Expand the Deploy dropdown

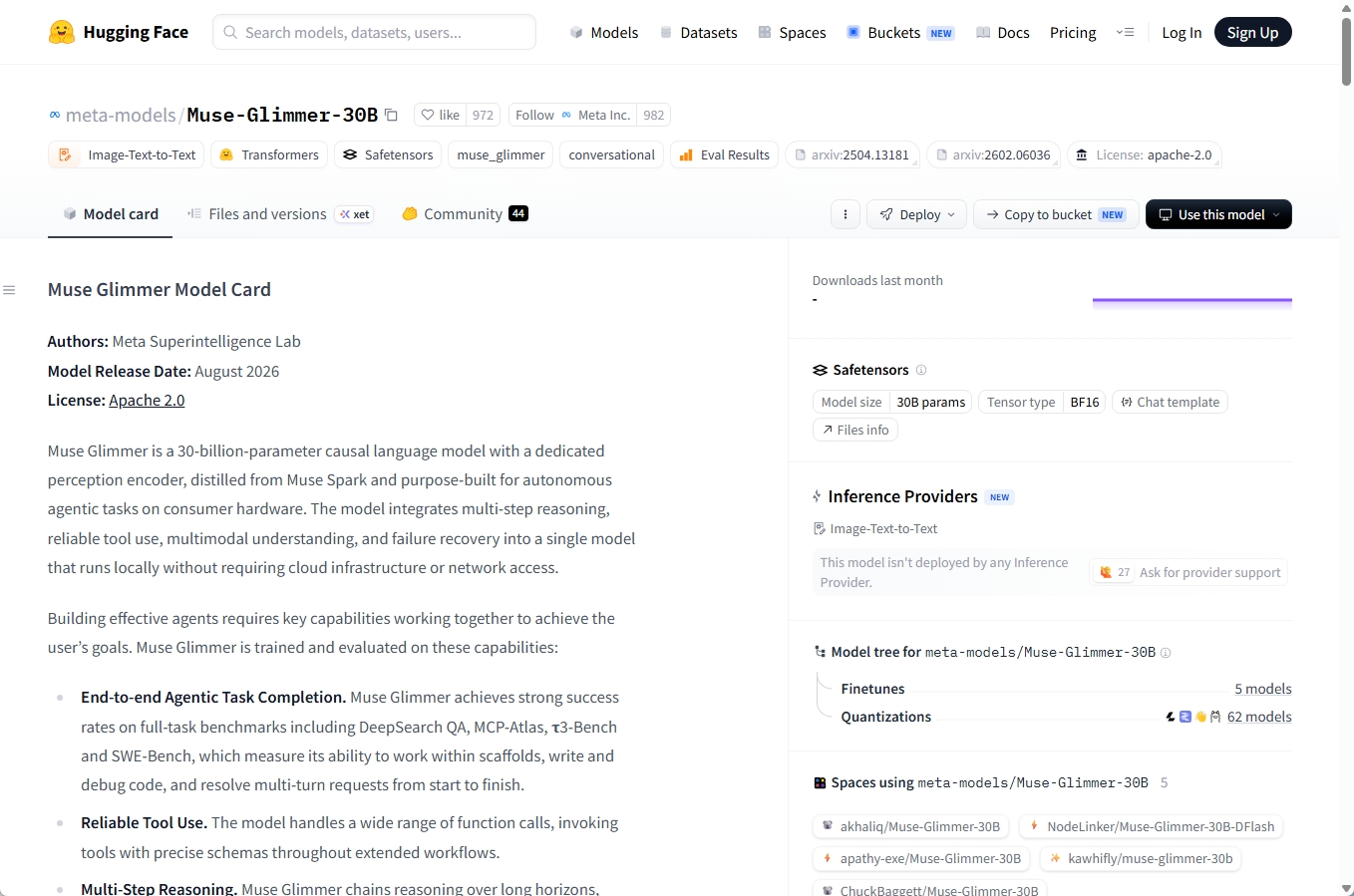[916, 214]
